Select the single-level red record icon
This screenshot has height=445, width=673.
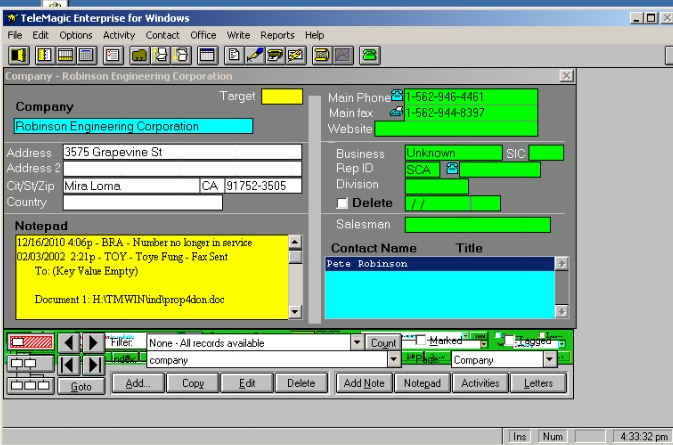tap(31, 342)
